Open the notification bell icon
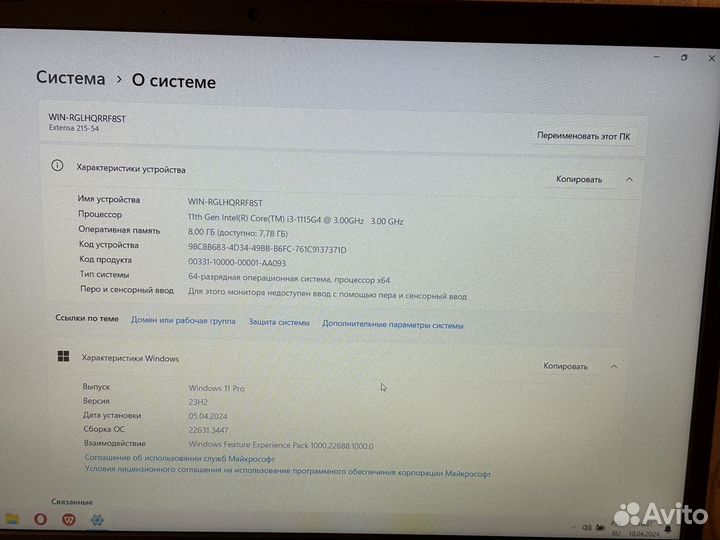 tap(668, 530)
